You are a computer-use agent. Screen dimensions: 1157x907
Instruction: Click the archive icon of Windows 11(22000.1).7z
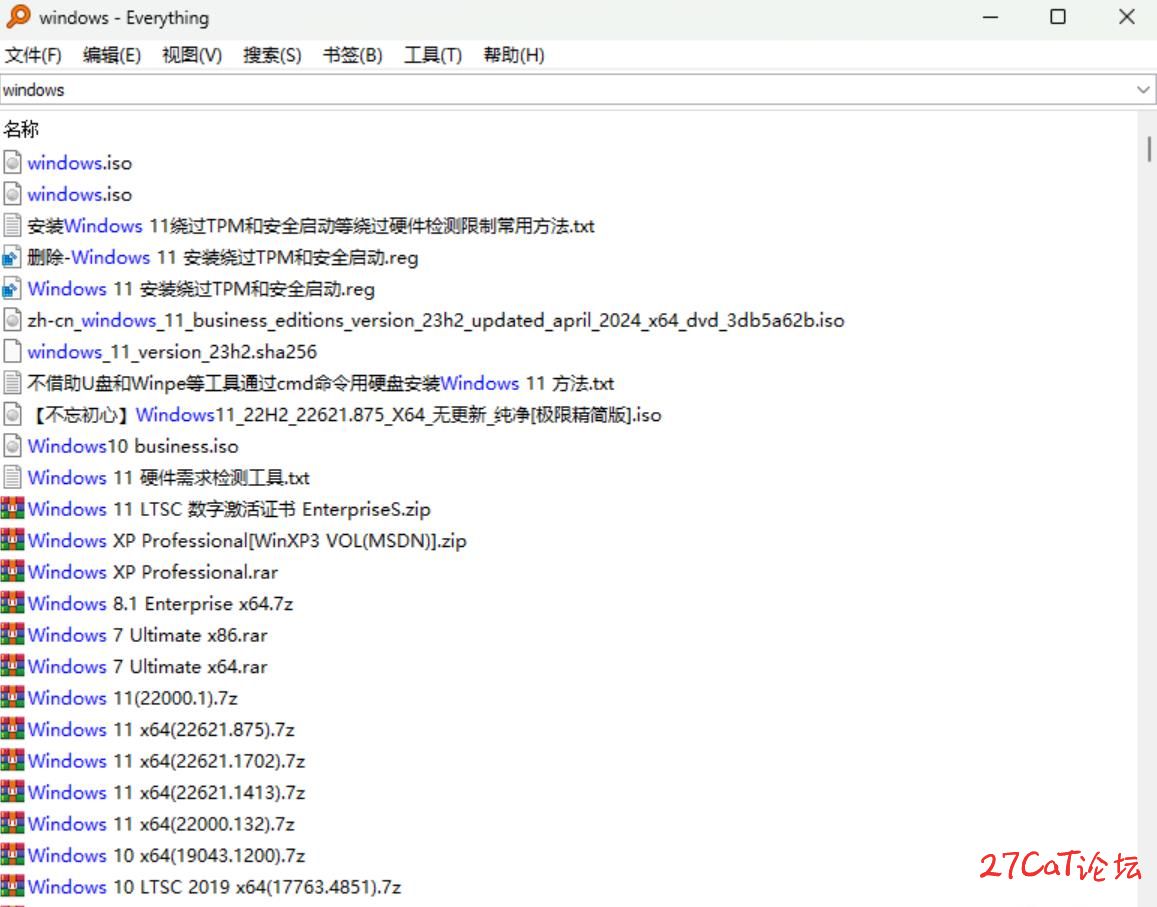click(x=13, y=697)
